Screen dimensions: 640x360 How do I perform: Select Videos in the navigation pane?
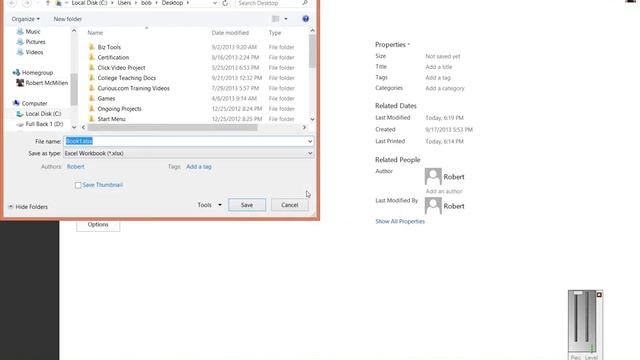click(34, 52)
